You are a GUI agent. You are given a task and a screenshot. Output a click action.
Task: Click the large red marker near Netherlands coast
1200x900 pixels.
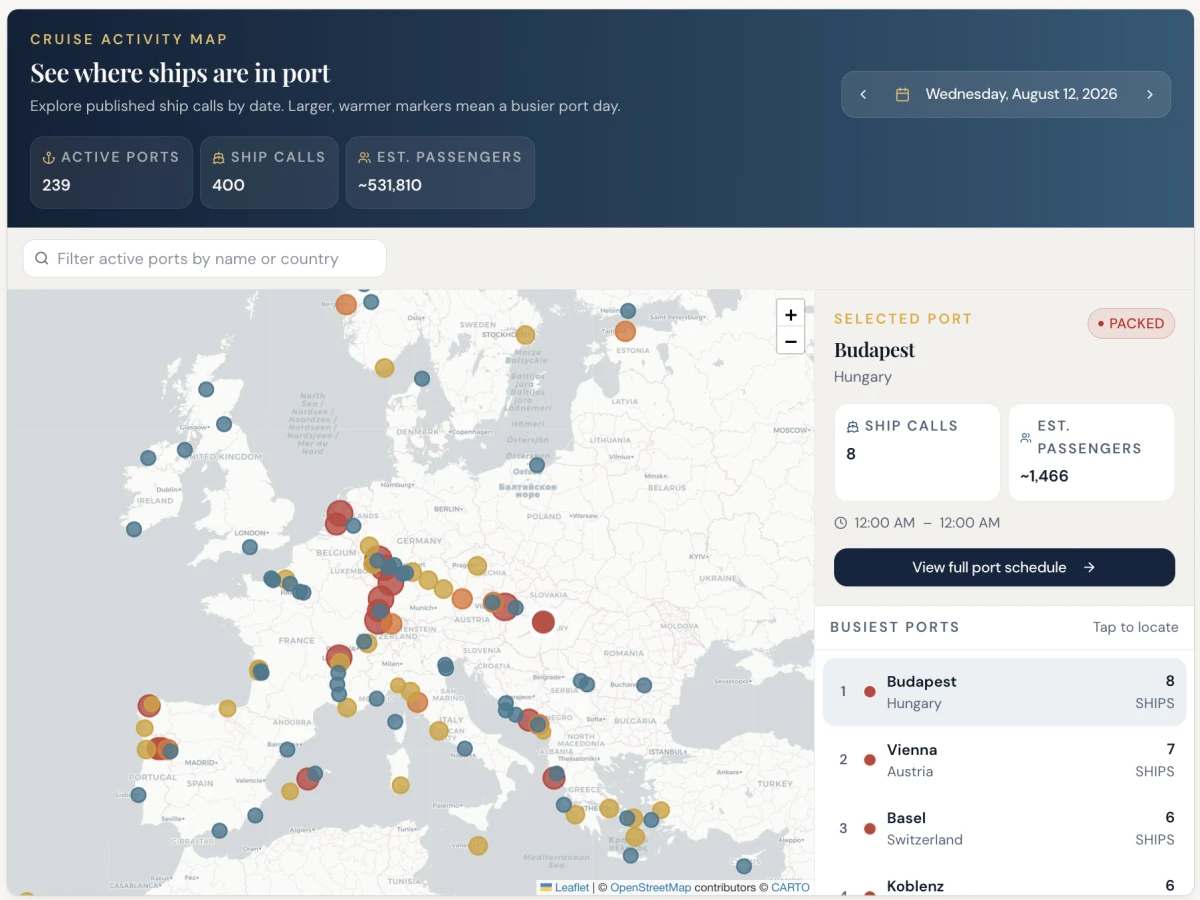(x=339, y=515)
